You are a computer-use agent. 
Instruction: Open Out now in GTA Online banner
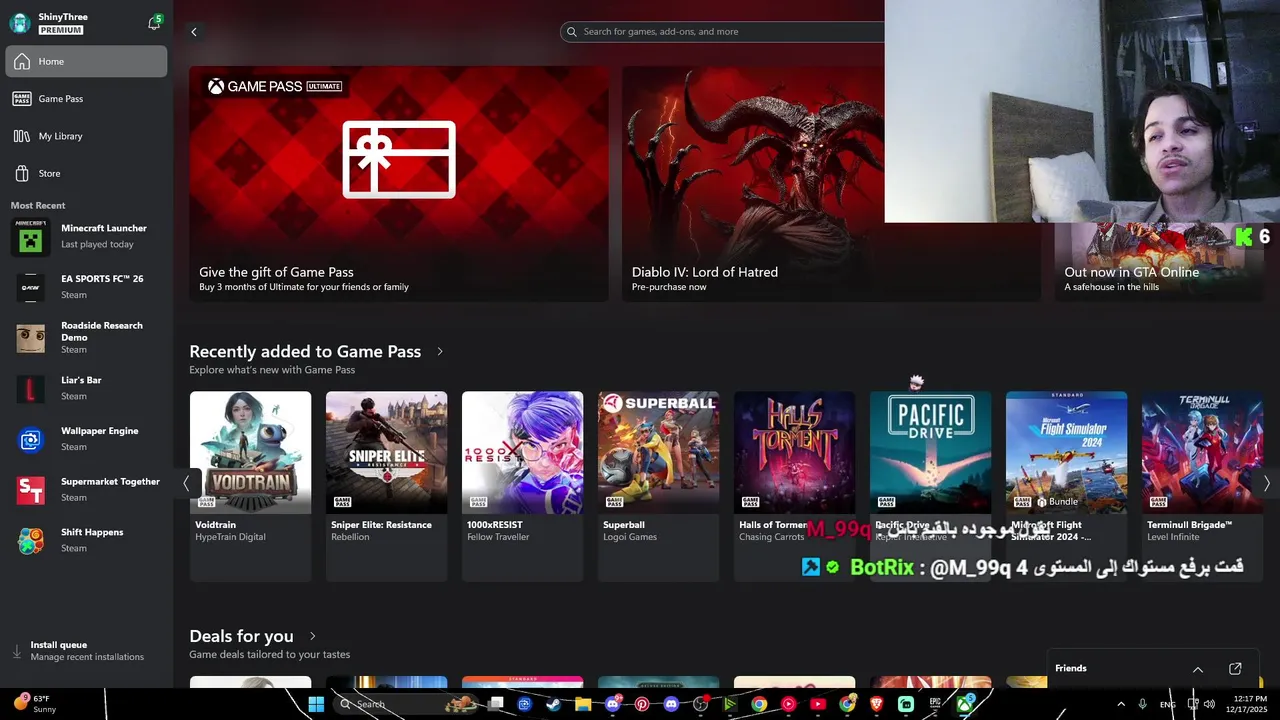click(1158, 262)
